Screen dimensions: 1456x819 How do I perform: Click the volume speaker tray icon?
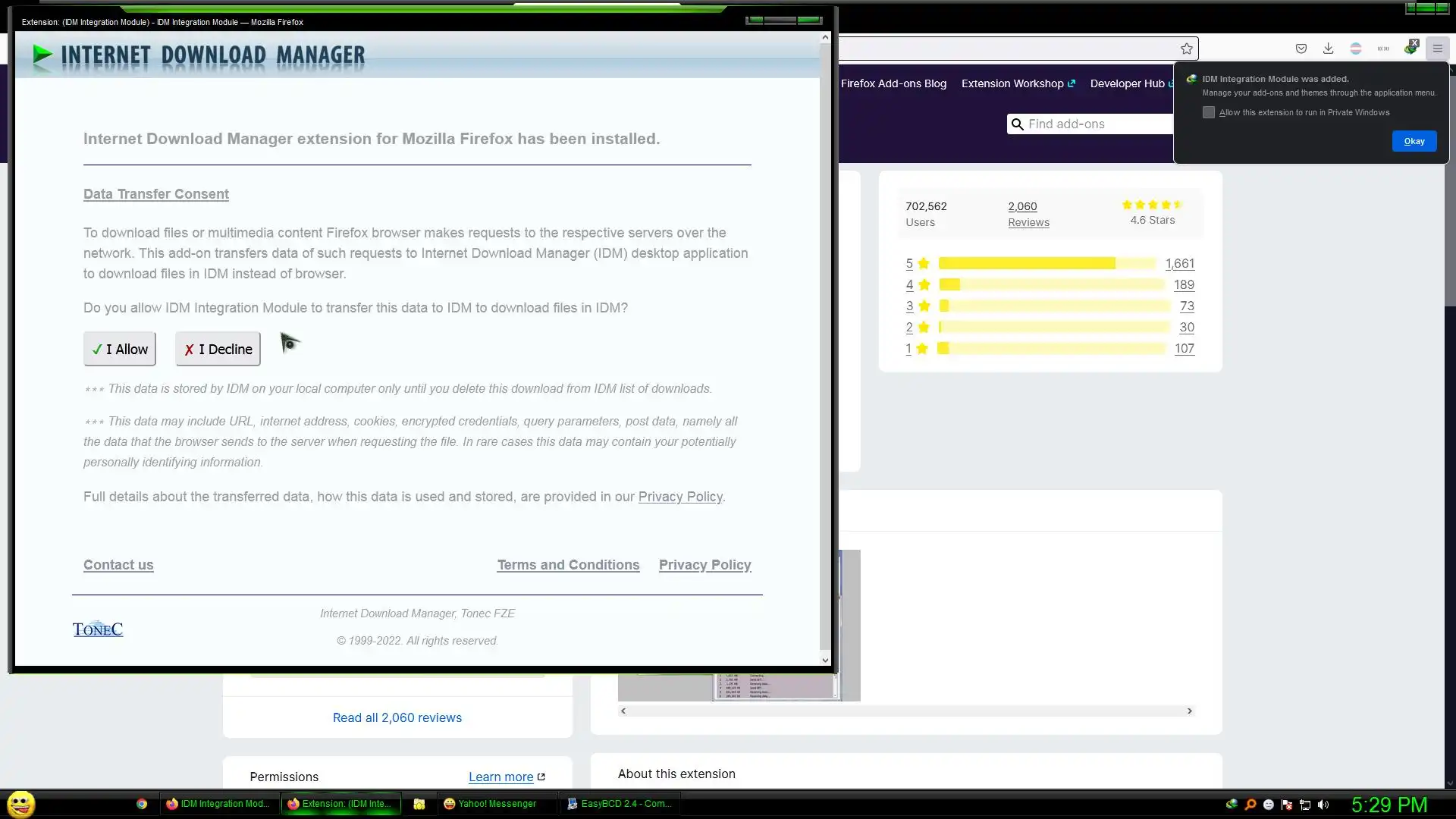coord(1323,805)
